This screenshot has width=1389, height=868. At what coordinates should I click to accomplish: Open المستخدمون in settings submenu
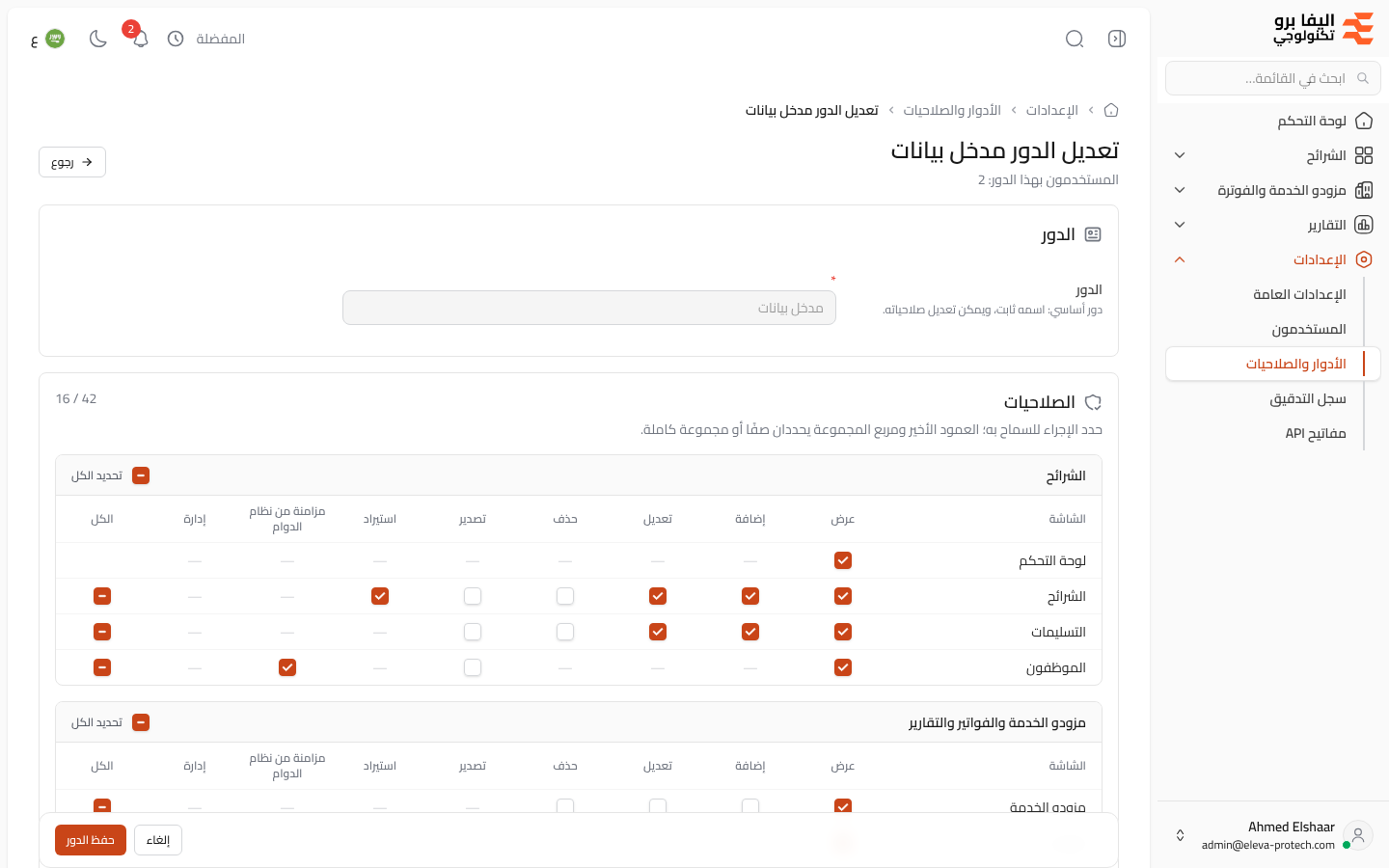pos(1309,329)
